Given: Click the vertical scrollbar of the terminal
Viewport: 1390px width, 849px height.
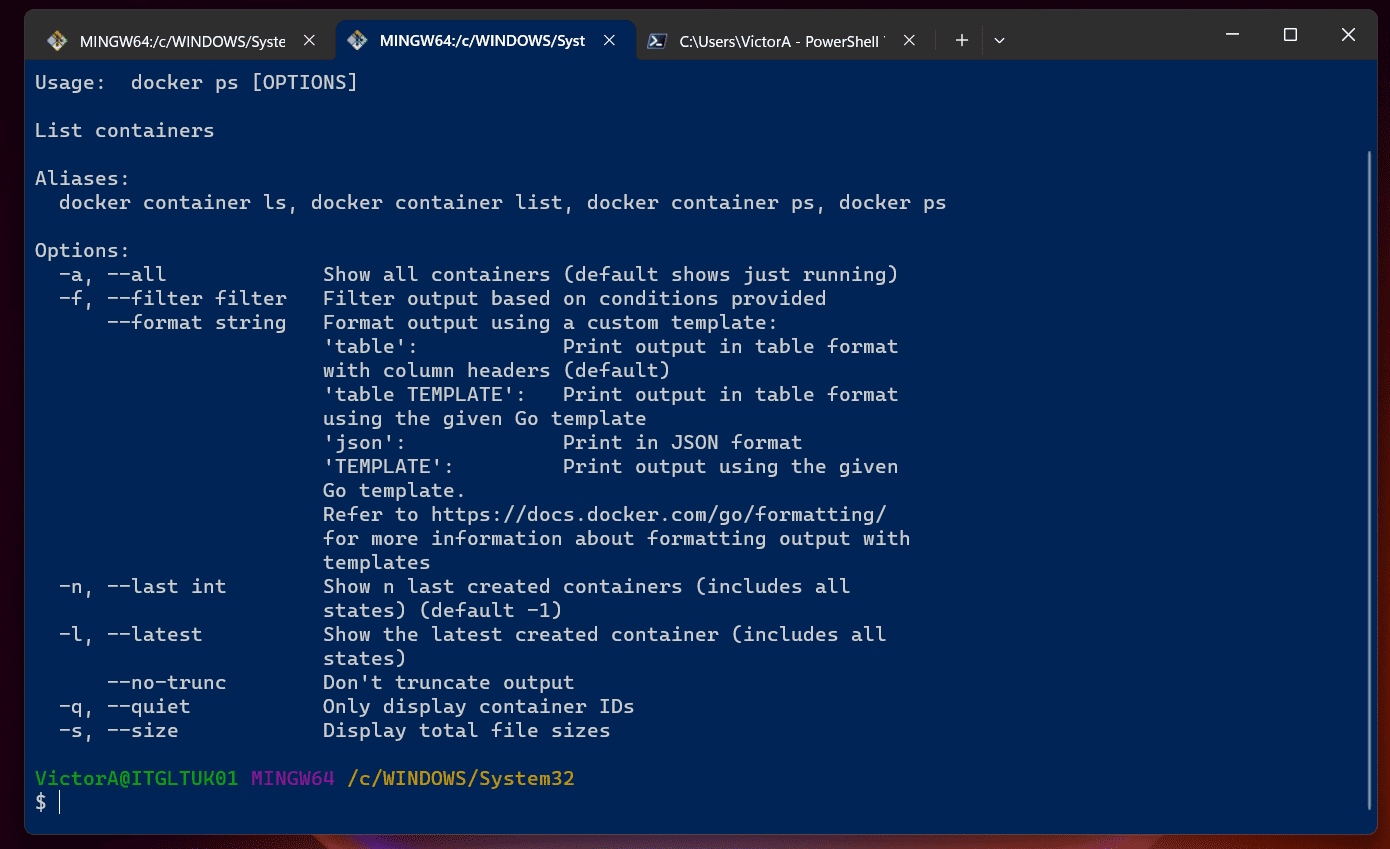Looking at the screenshot, I should pyautogui.click(x=1369, y=480).
